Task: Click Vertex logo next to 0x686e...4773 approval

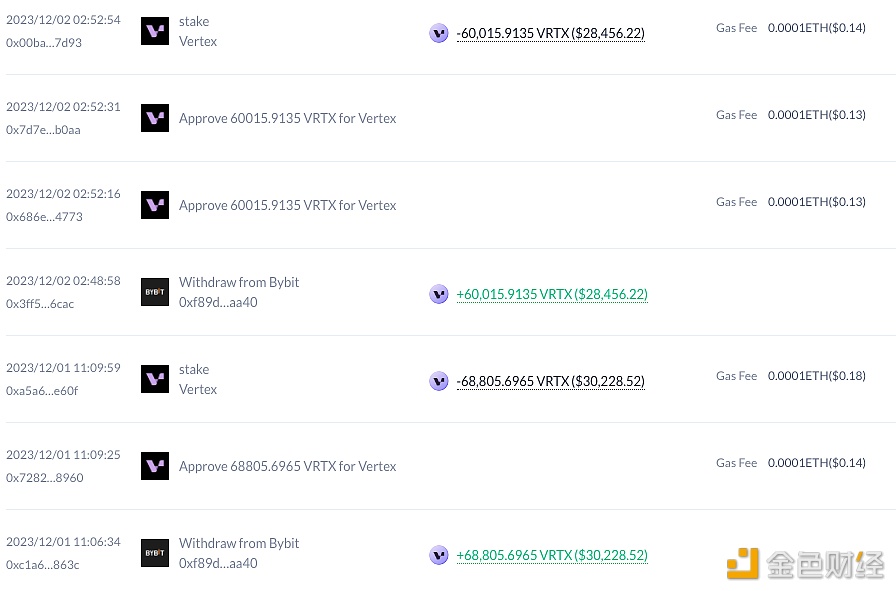Action: [155, 205]
